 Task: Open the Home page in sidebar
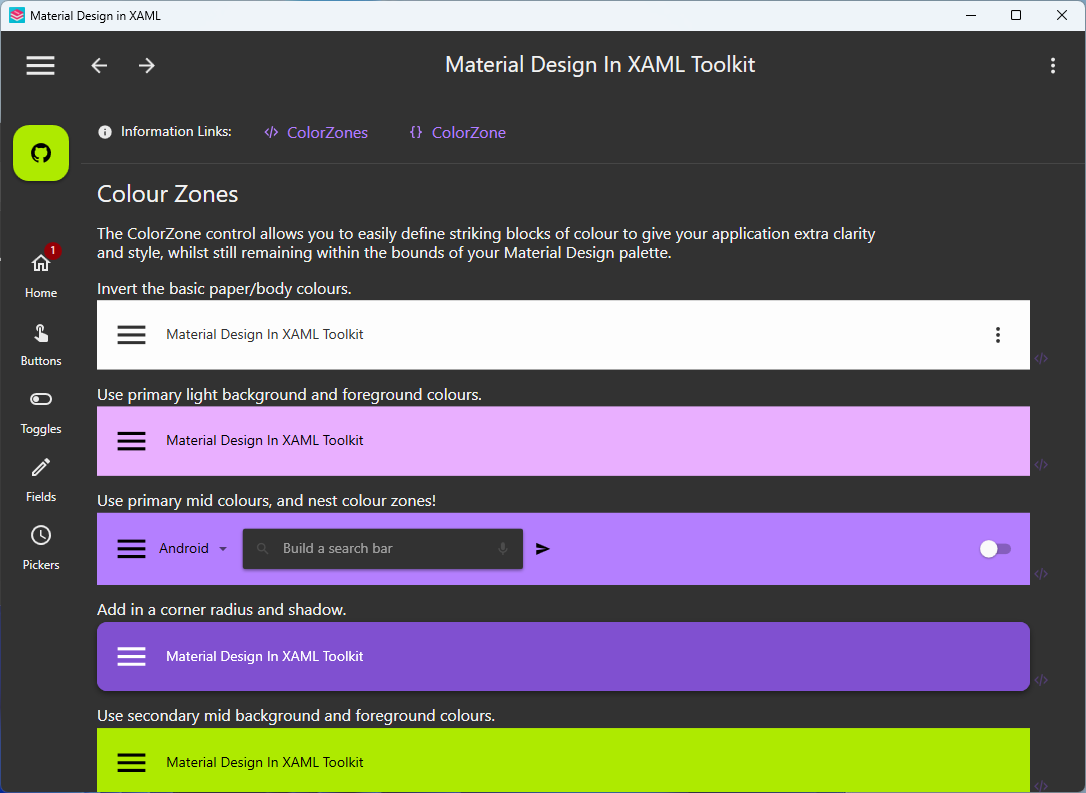pyautogui.click(x=41, y=275)
